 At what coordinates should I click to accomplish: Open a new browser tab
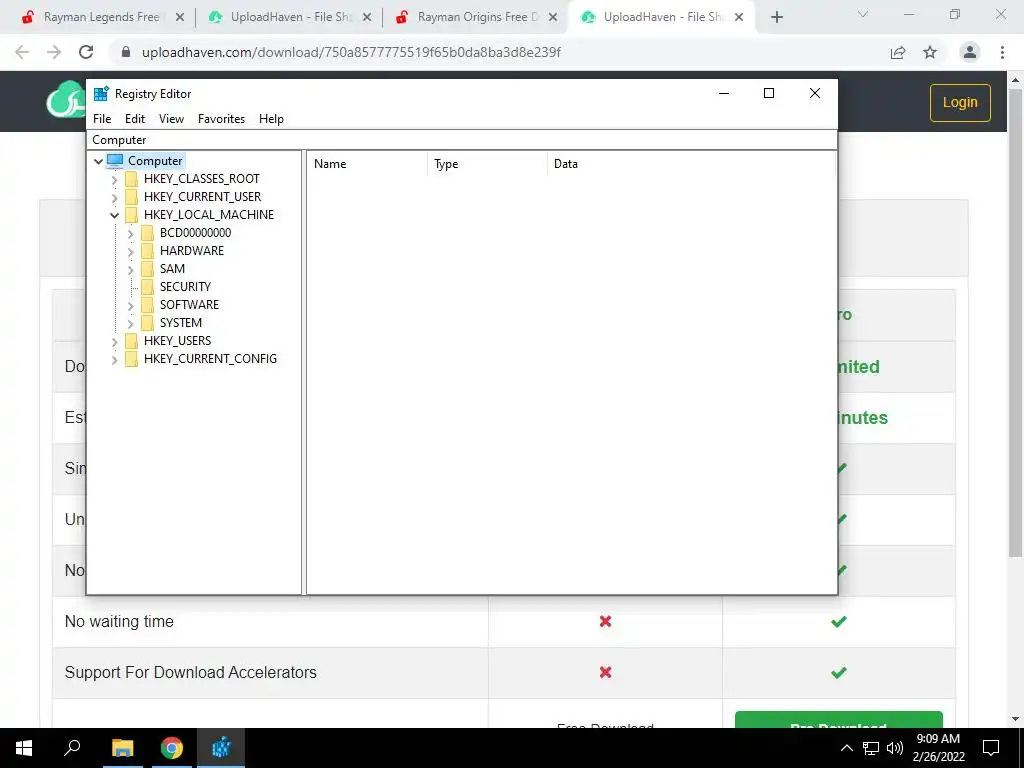tap(776, 18)
